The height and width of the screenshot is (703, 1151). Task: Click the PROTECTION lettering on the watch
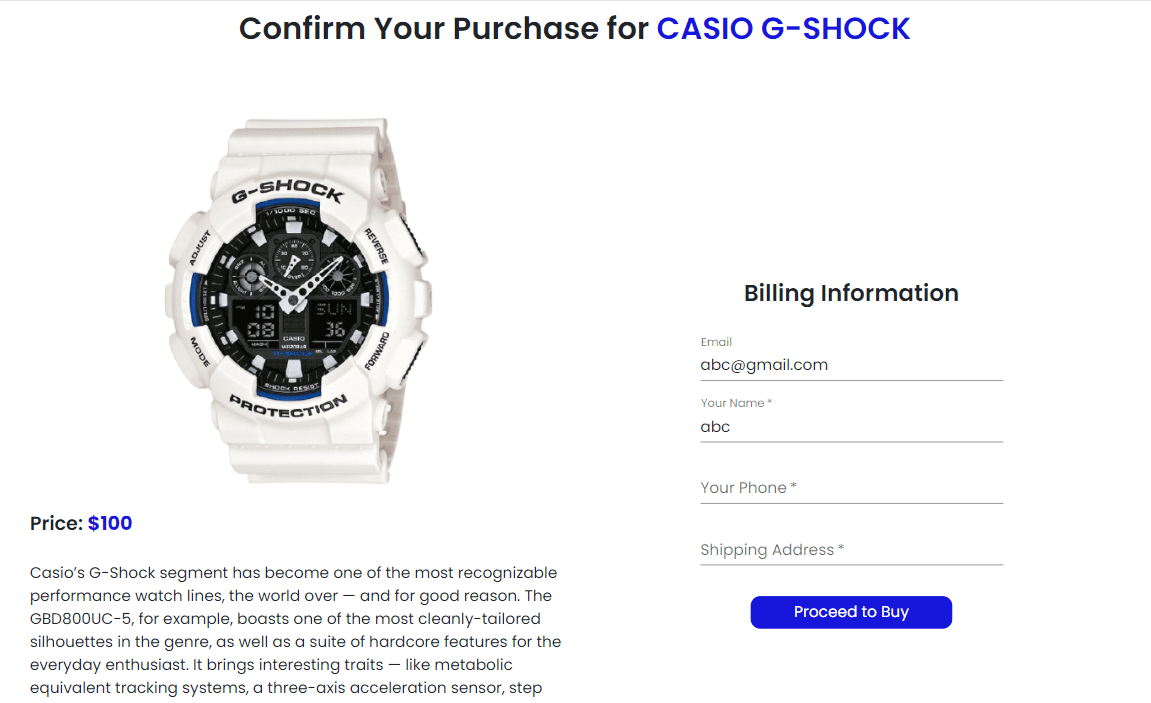click(288, 408)
